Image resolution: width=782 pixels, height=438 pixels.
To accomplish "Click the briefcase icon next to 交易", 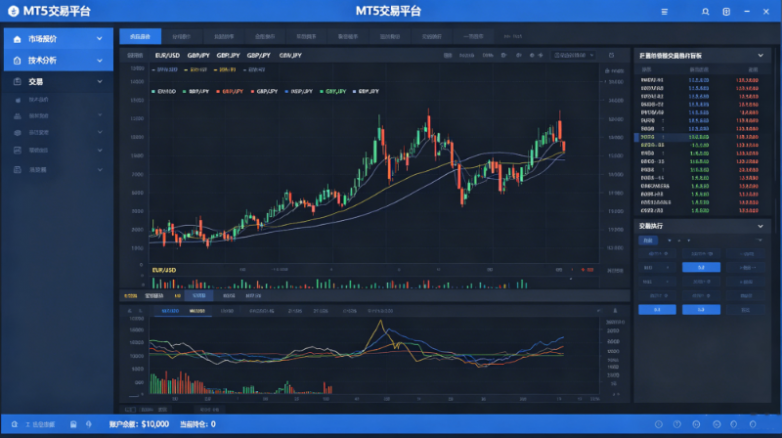I will 17,81.
